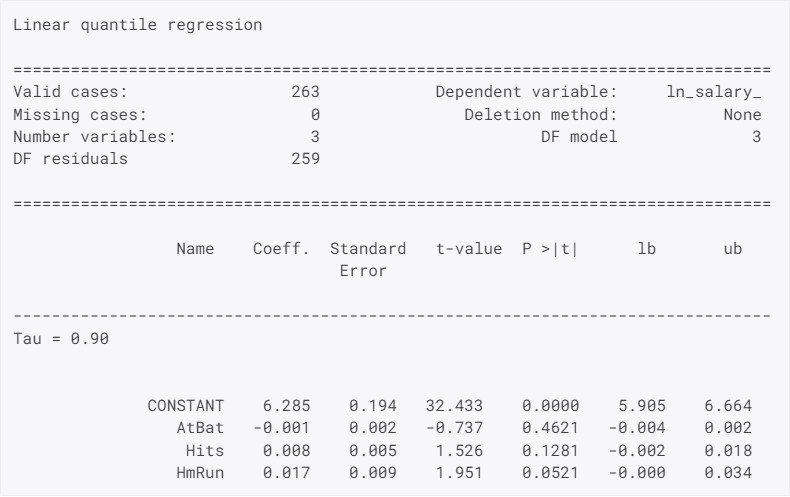790x497 pixels.
Task: Select the ln_salary_ dependent variable text
Action: pyautogui.click(x=714, y=92)
